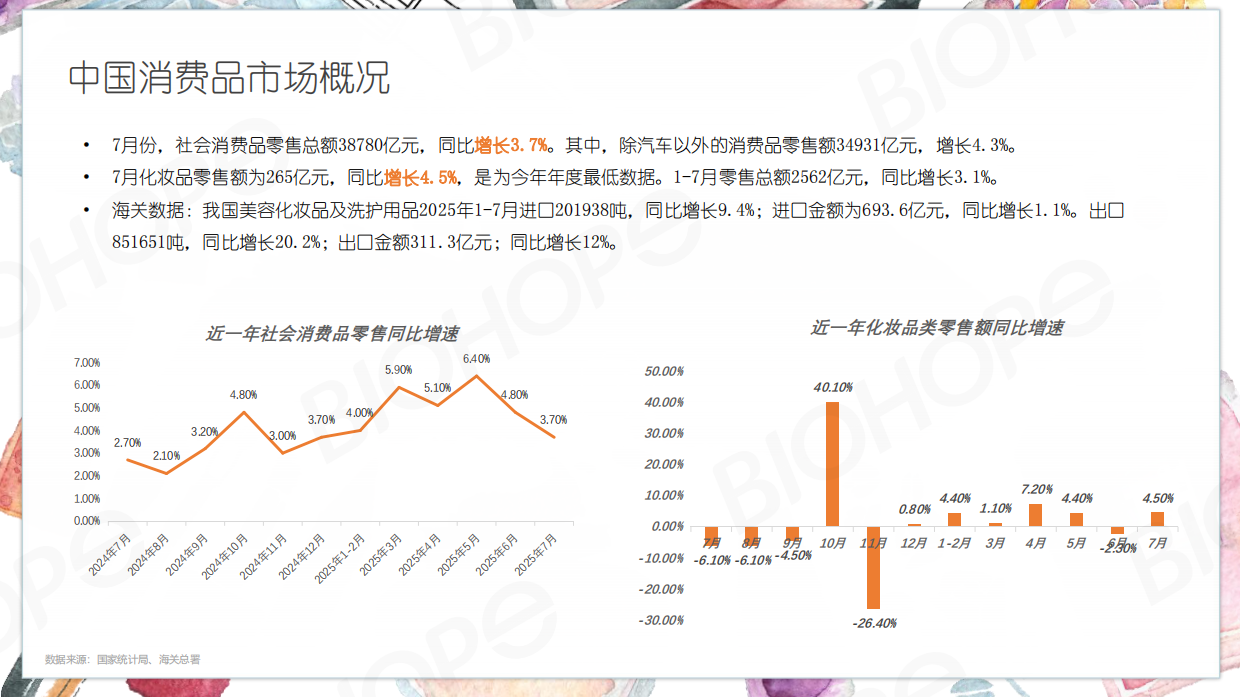Click x-axis label 2024年10月
This screenshot has height=697, width=1240.
(x=225, y=556)
